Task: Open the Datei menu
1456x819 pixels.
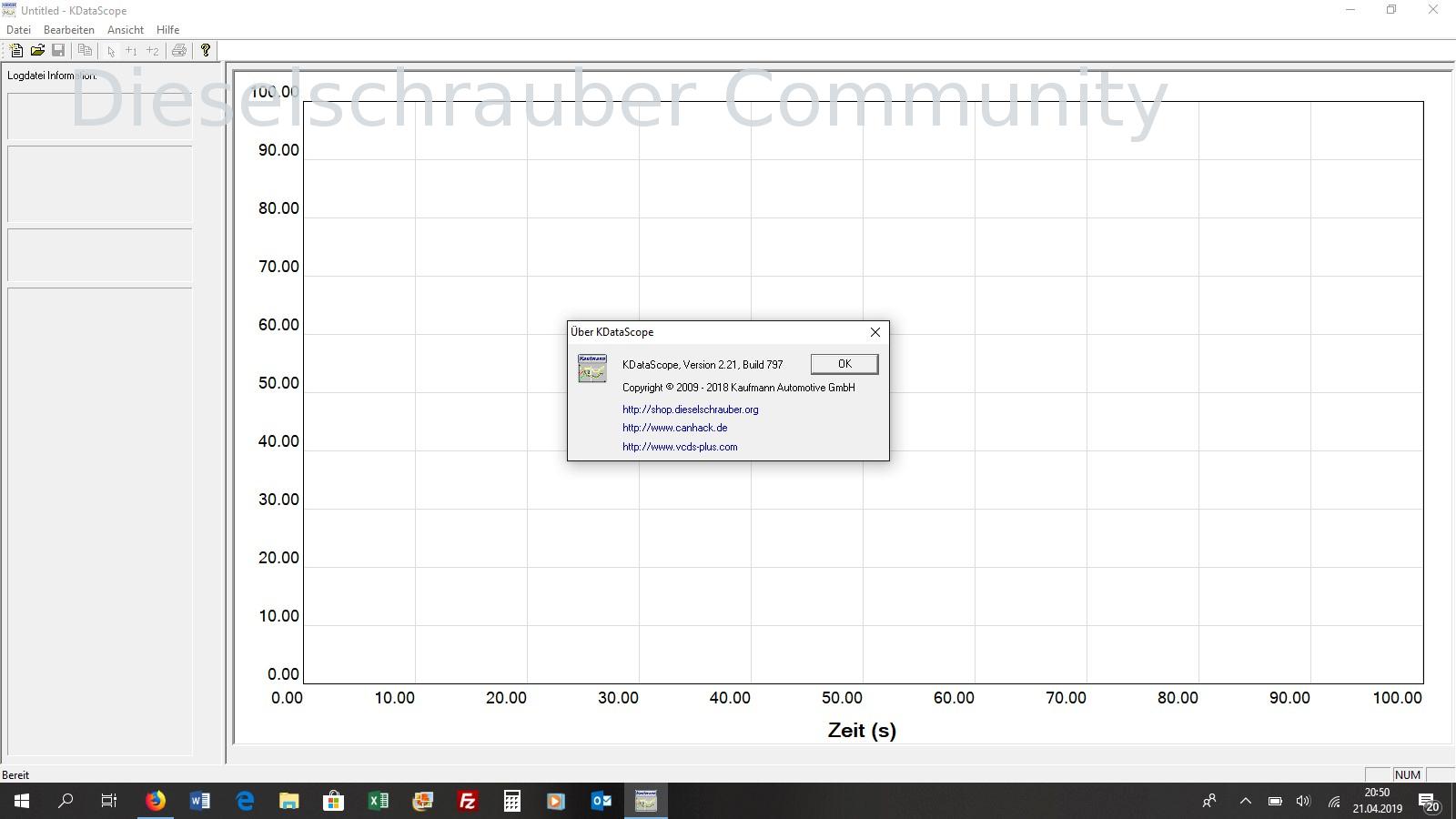Action: [x=18, y=30]
